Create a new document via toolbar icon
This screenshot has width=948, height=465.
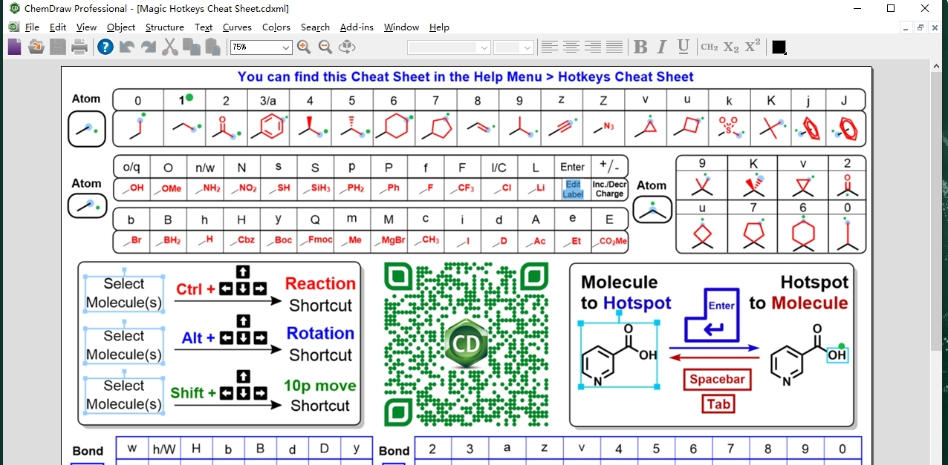tap(15, 47)
